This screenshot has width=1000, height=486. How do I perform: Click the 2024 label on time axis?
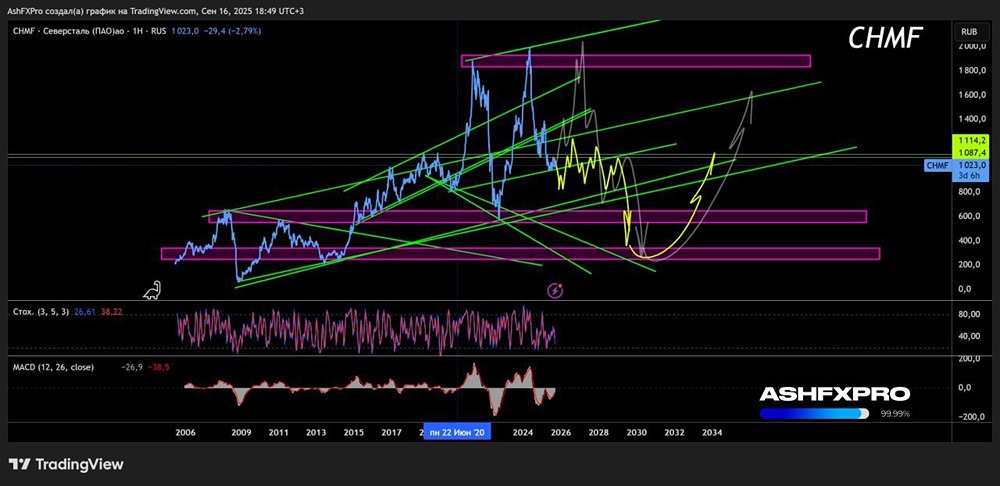pos(523,432)
